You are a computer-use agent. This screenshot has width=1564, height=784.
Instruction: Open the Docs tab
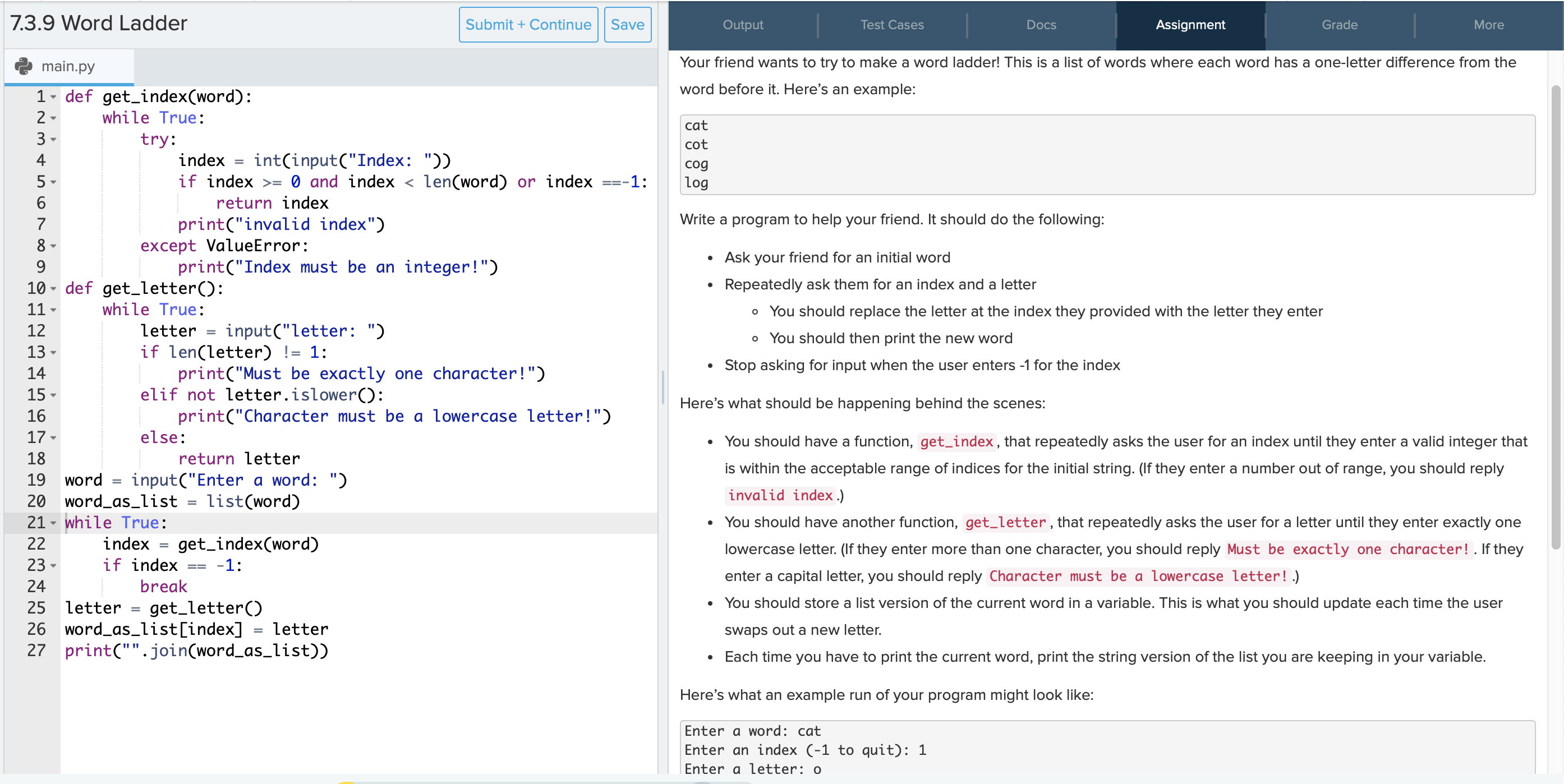coord(1041,25)
